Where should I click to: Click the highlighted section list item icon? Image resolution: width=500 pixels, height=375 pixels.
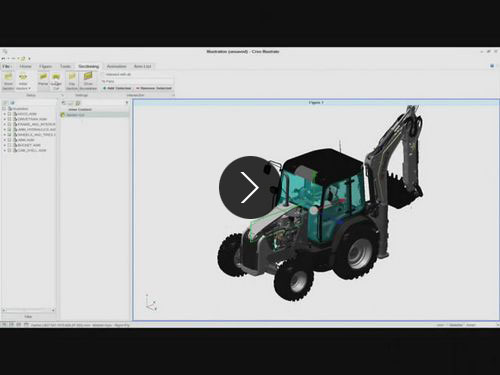point(63,115)
